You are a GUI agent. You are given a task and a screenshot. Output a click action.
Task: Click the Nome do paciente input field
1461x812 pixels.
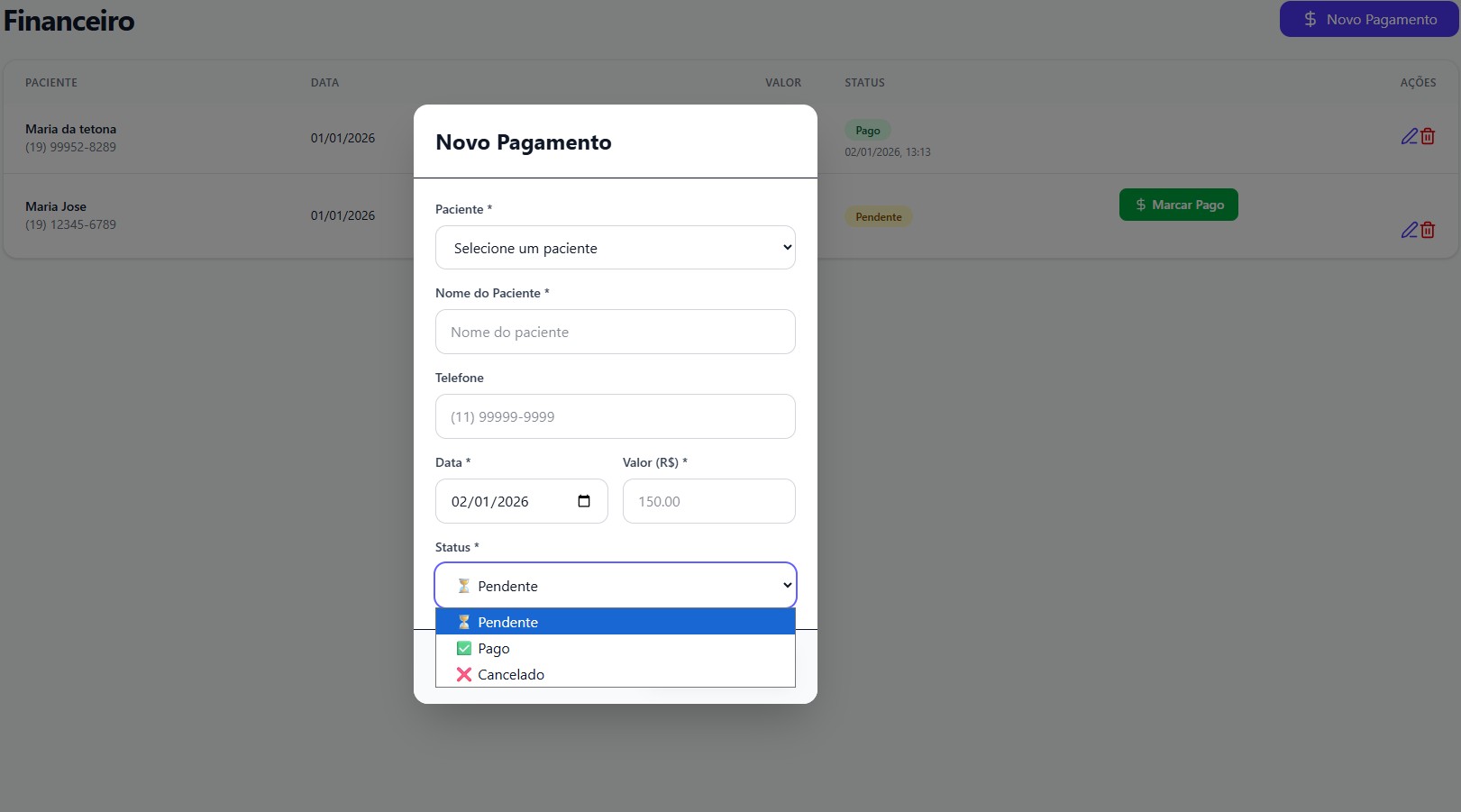(x=615, y=332)
